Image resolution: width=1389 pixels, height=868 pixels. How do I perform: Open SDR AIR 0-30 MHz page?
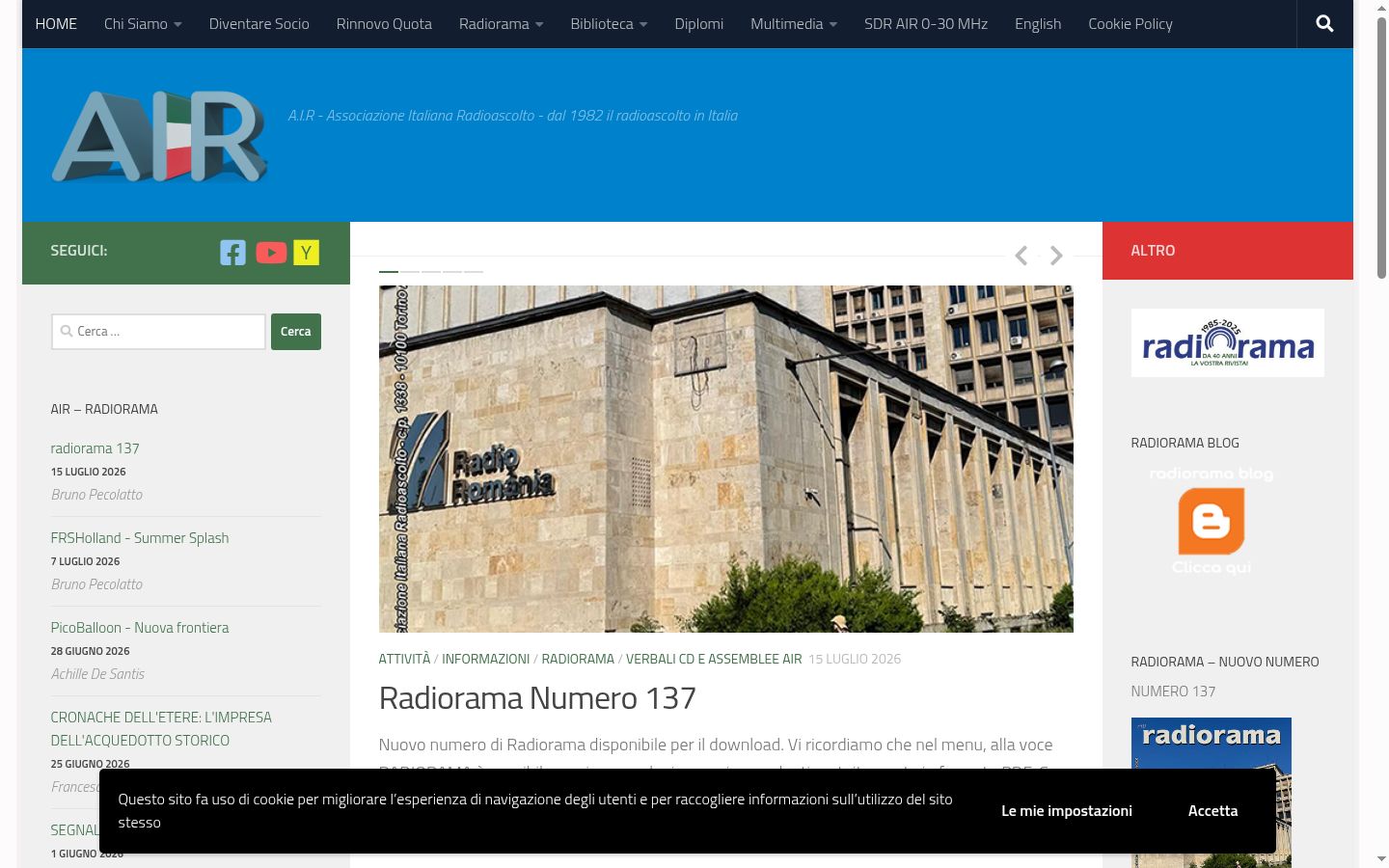926,23
